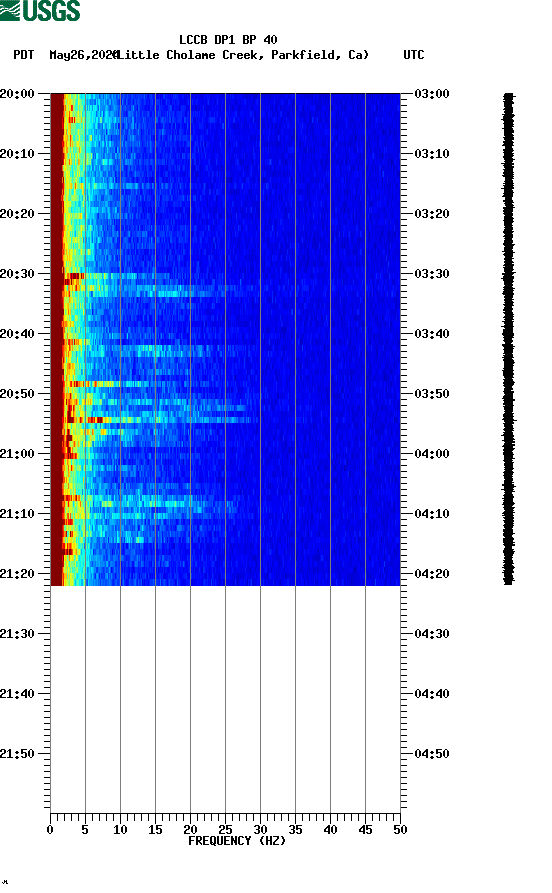The width and height of the screenshot is (552, 893).
Task: Click the '40' frequency axis label
Action: 330,830
